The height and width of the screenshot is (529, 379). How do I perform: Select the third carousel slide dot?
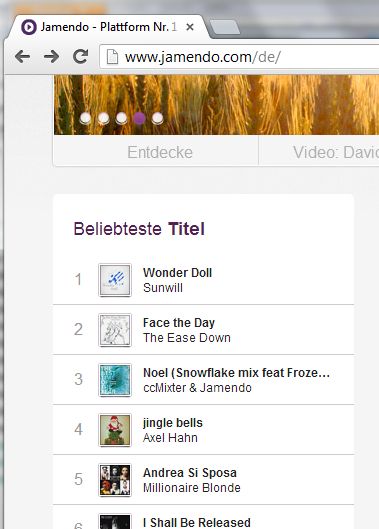point(121,118)
